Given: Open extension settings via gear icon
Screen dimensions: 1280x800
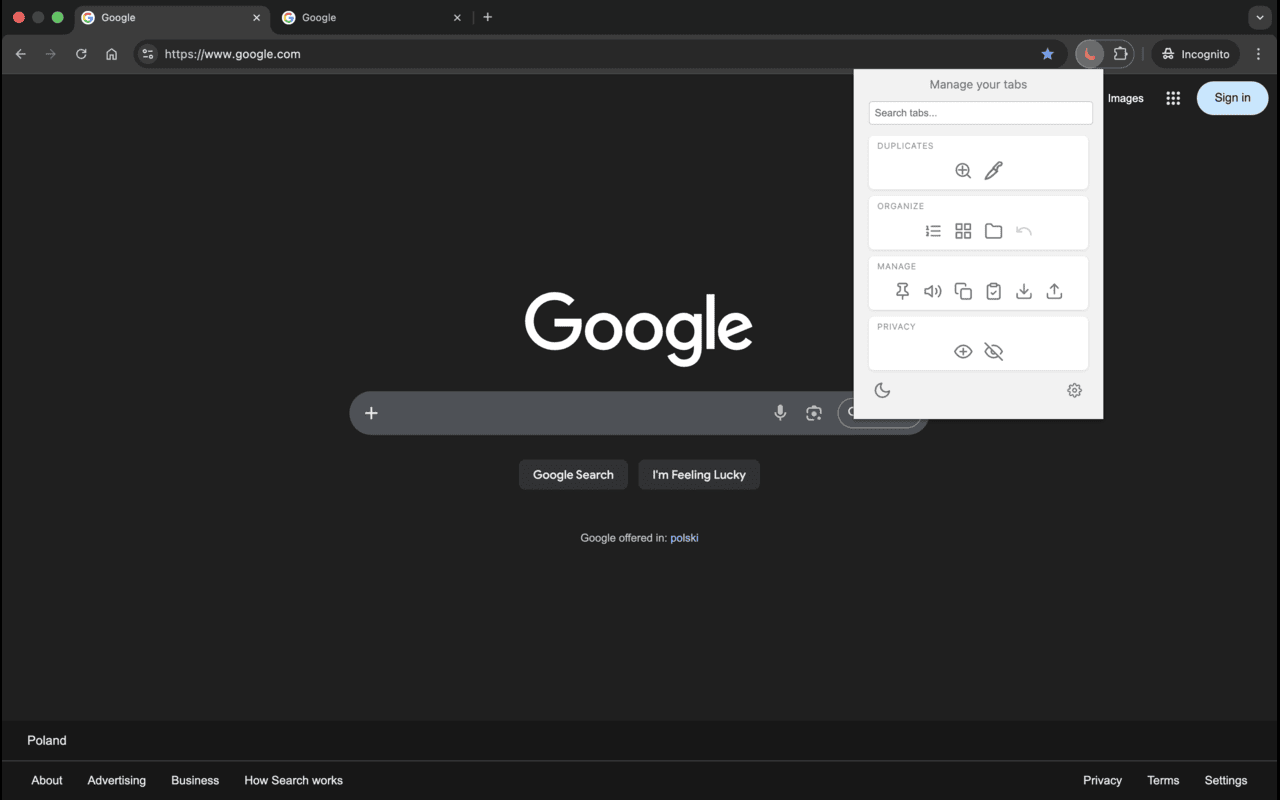Looking at the screenshot, I should coord(1074,390).
